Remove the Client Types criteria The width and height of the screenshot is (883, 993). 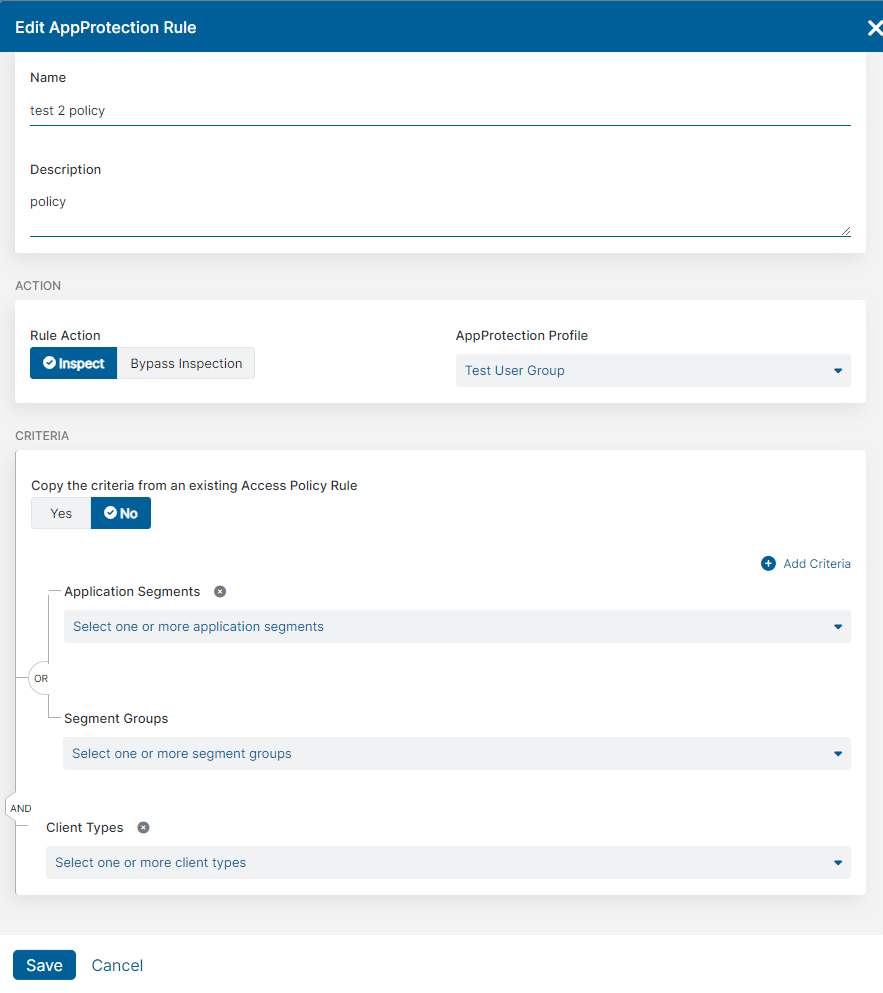click(x=143, y=827)
